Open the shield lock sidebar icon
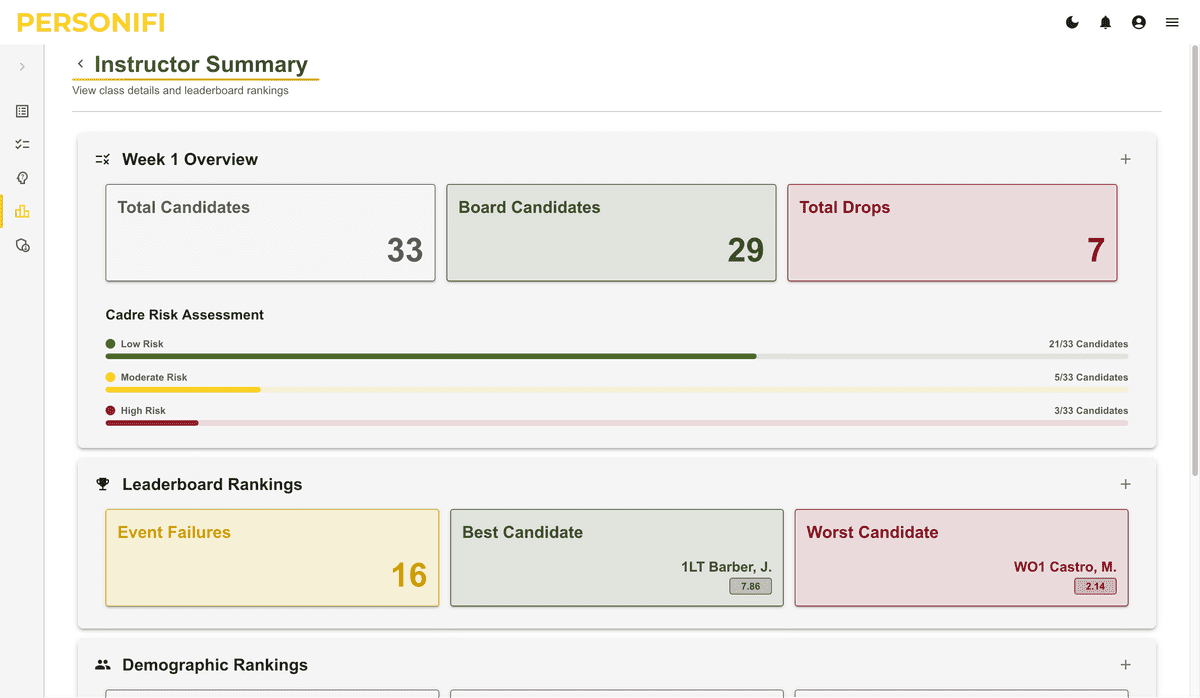1200x698 pixels. (x=22, y=245)
